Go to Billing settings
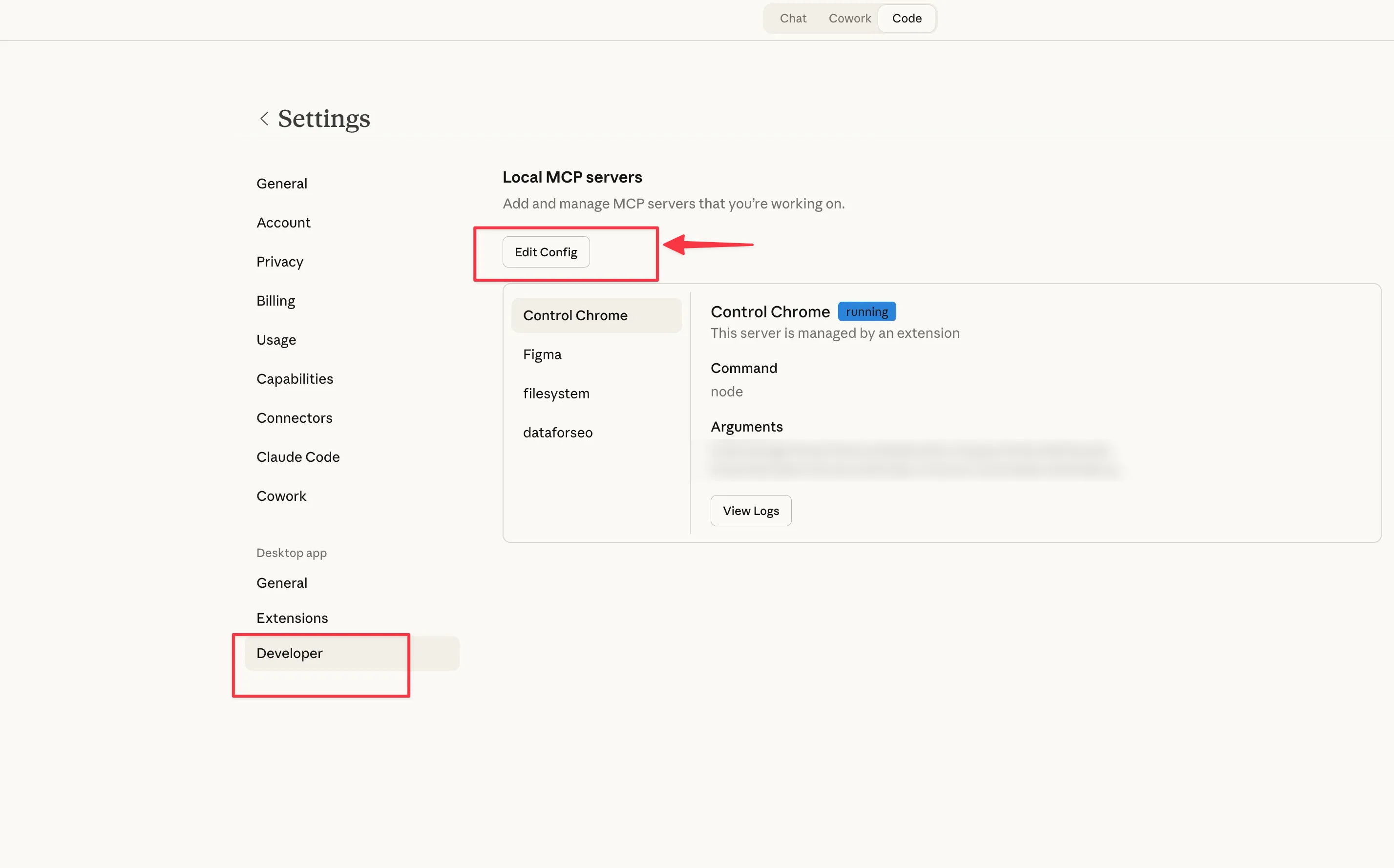This screenshot has height=868, width=1394. (x=275, y=301)
